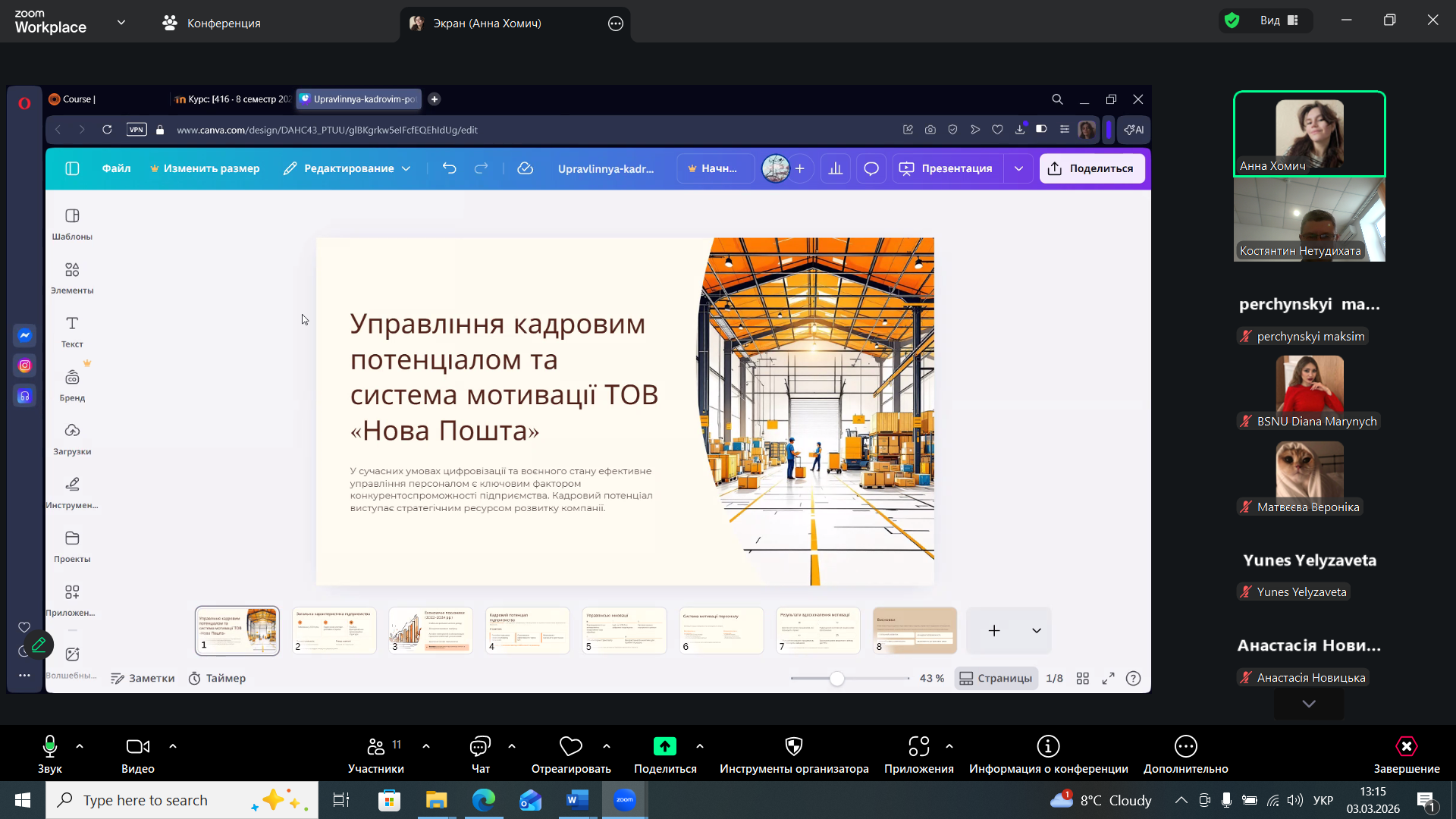This screenshot has height=819, width=1456.
Task: Click the Canva undo arrow
Action: tap(450, 168)
